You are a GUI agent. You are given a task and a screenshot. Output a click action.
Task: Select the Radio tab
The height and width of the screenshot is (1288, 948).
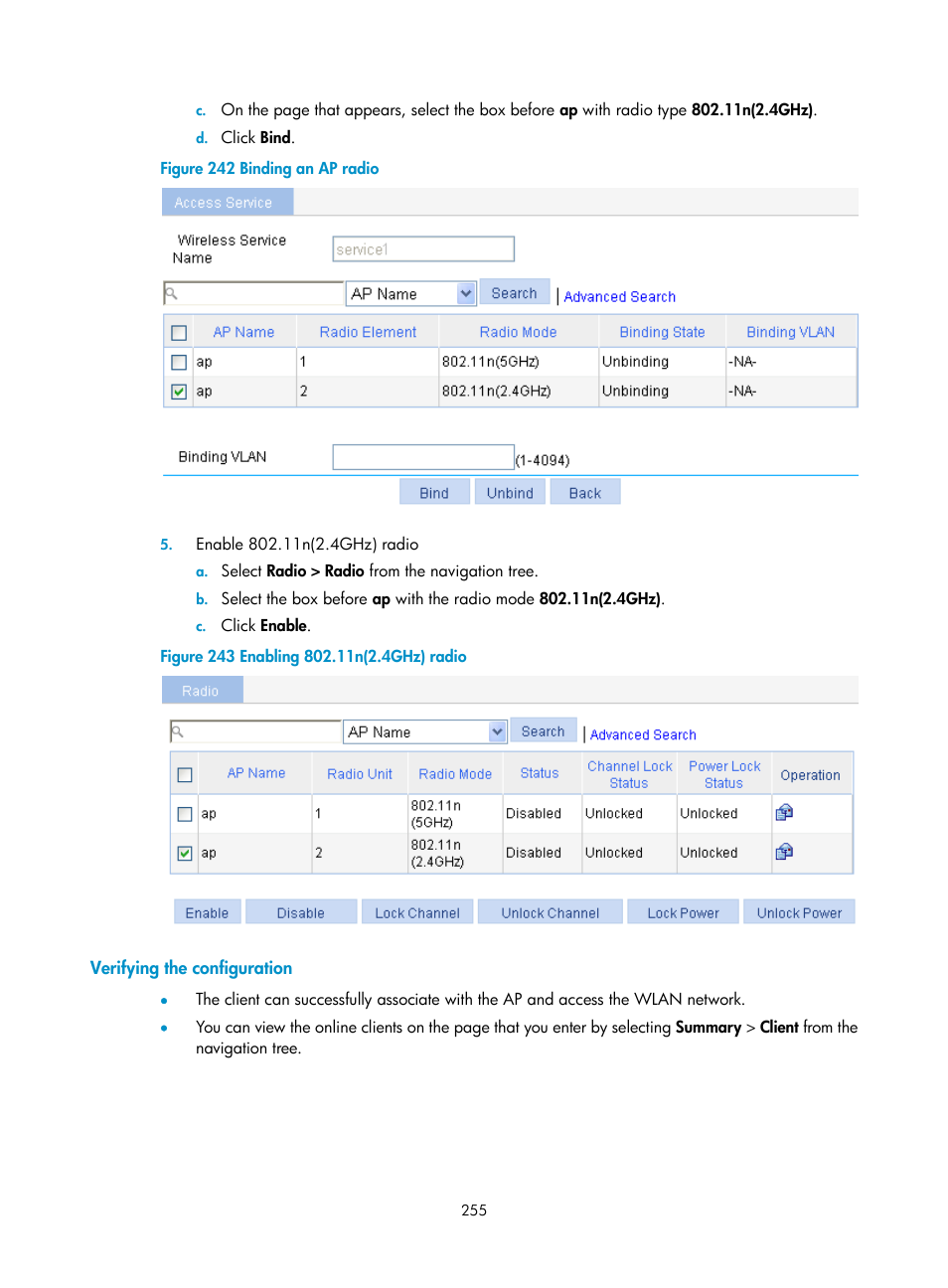(202, 690)
